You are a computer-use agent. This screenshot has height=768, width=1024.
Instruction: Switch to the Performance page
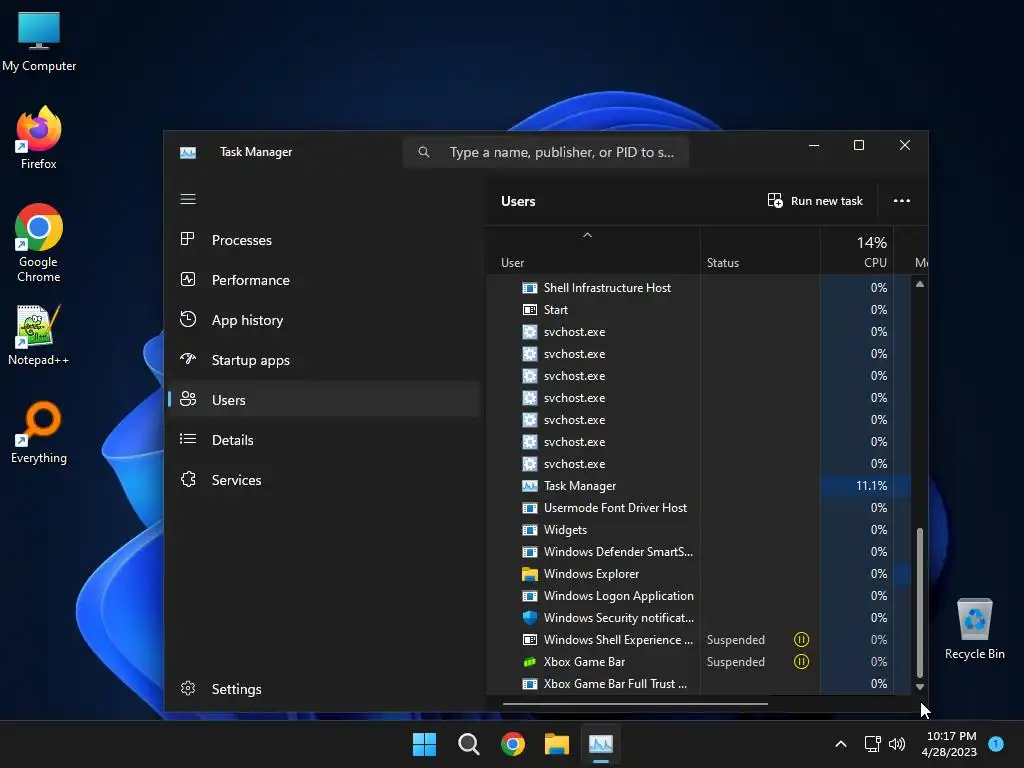(x=324, y=280)
